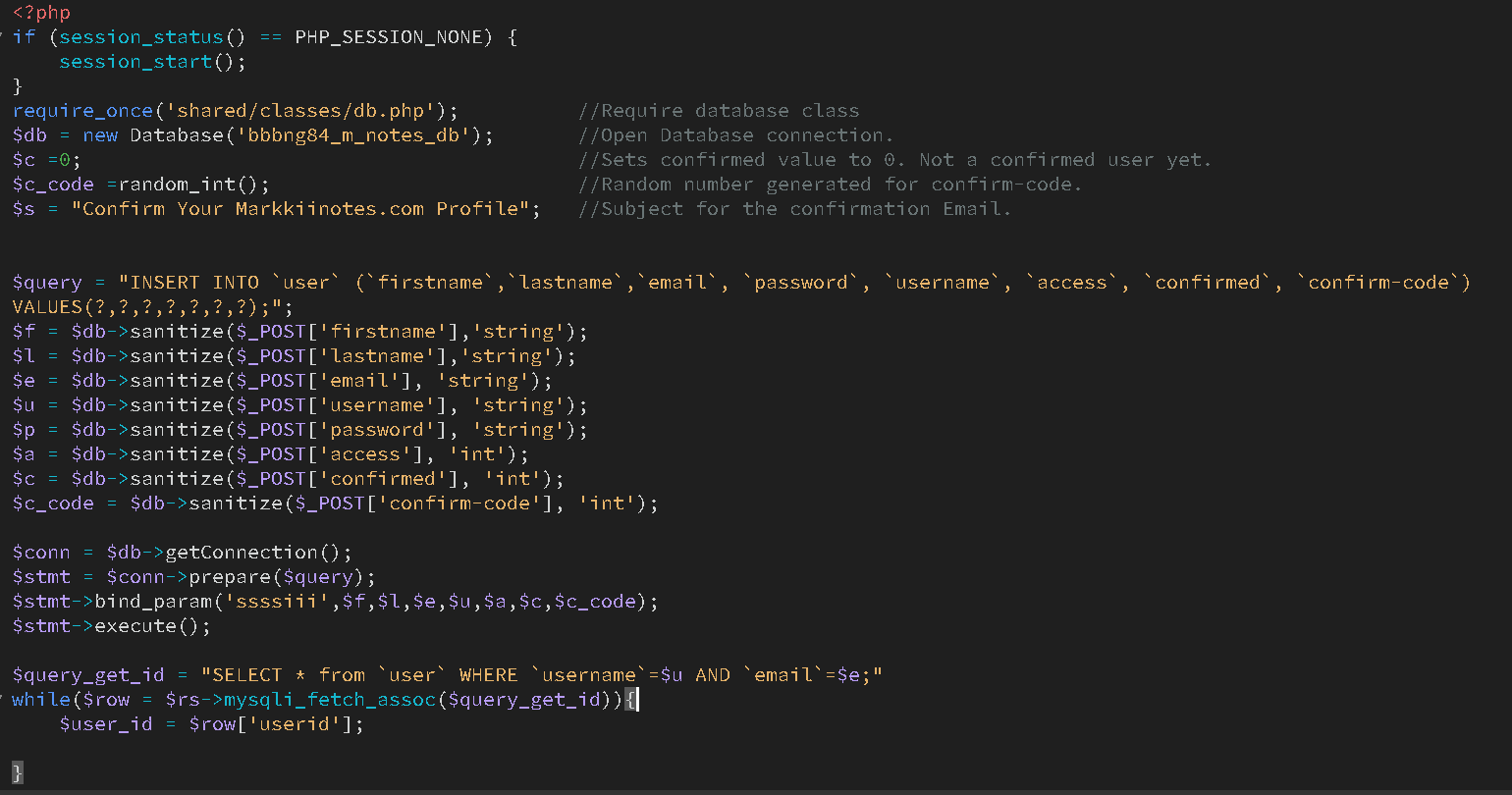Click the random_int function call
This screenshot has height=795, width=1512.
point(189,185)
